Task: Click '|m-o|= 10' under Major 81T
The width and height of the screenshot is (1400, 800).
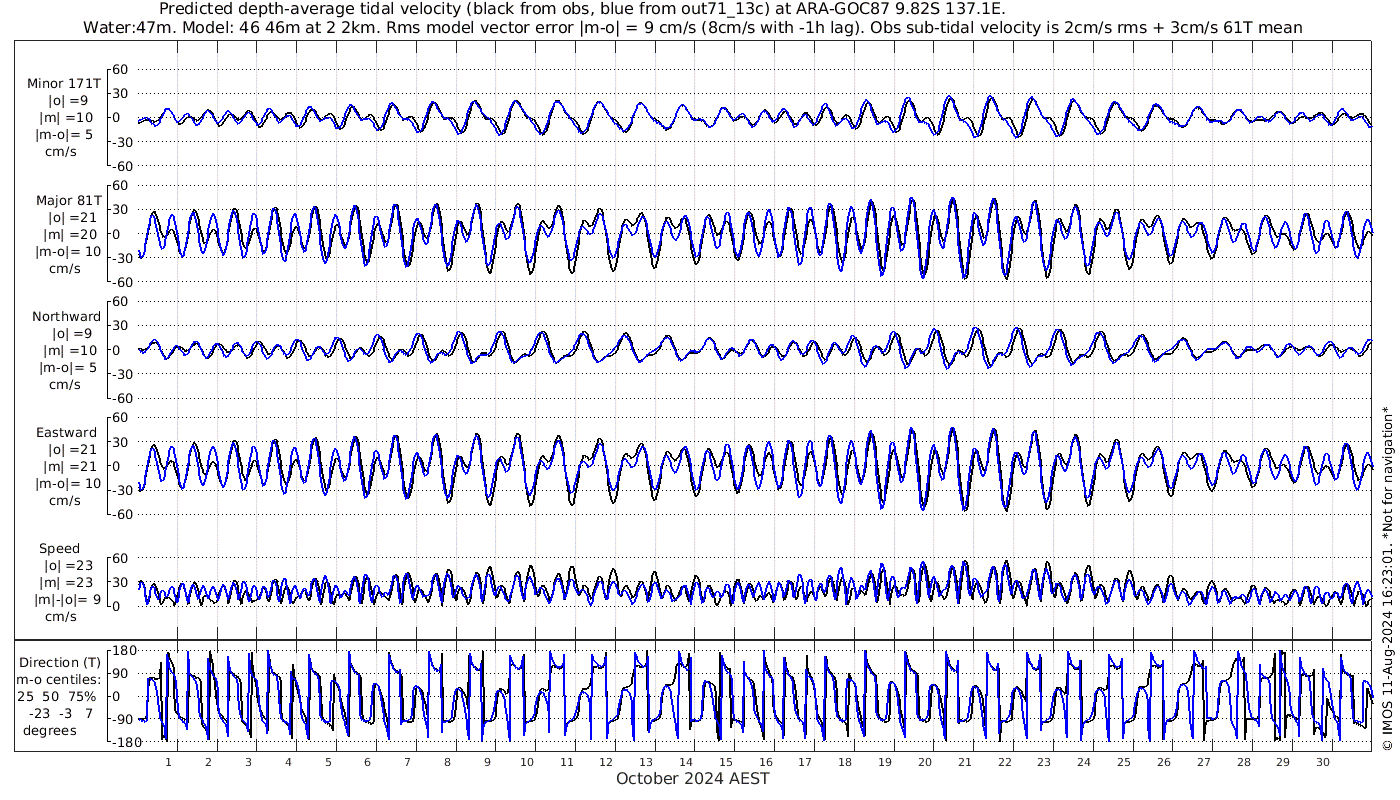Action: 67,251
